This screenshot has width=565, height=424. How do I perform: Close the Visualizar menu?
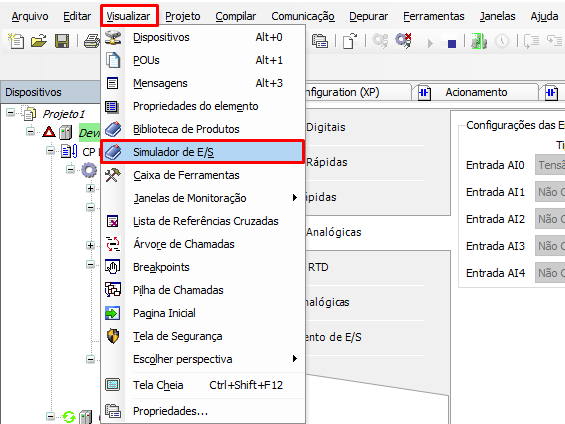click(x=128, y=16)
